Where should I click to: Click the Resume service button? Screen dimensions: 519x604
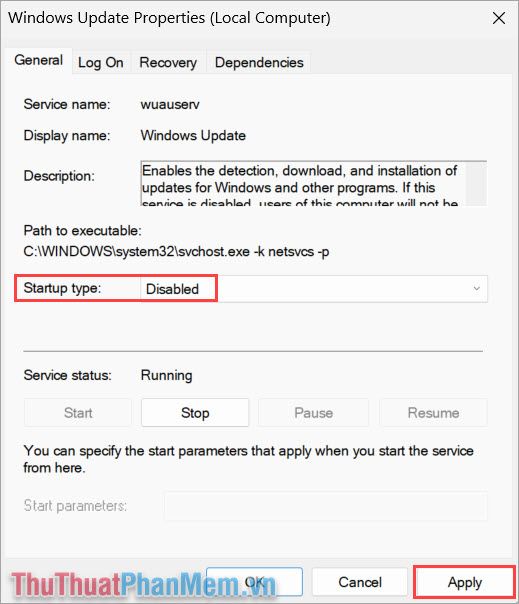pyautogui.click(x=433, y=413)
